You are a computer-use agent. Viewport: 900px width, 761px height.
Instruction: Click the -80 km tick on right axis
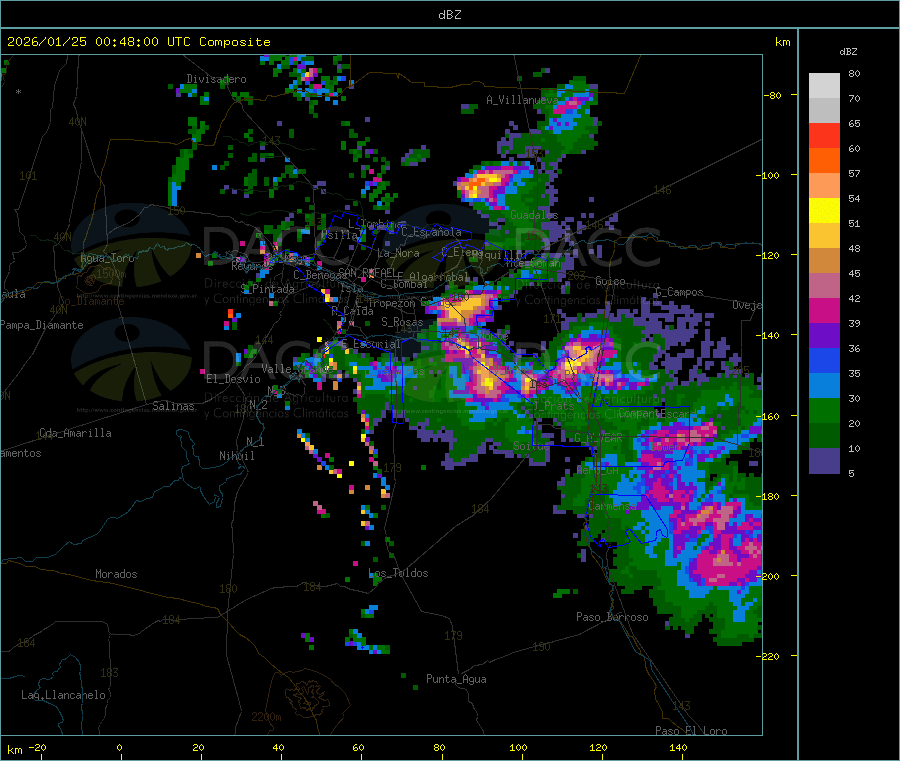tap(773, 95)
